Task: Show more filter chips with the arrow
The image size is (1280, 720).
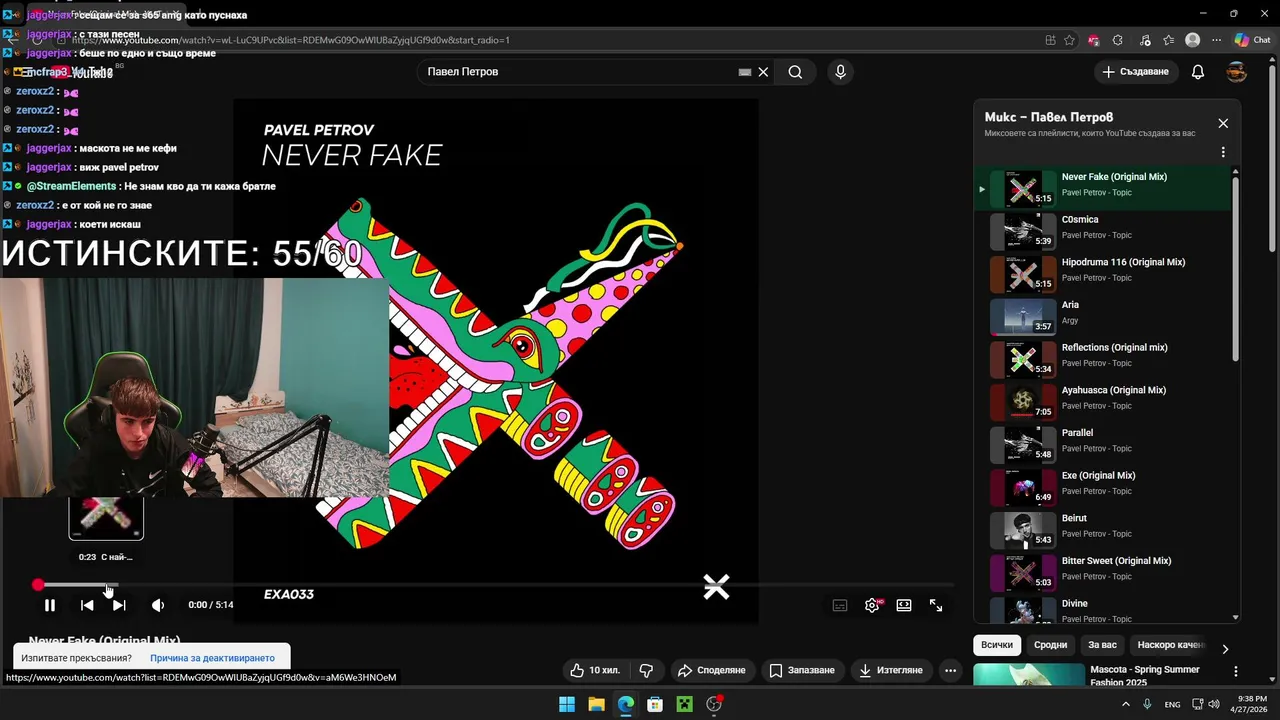Action: pos(1225,649)
